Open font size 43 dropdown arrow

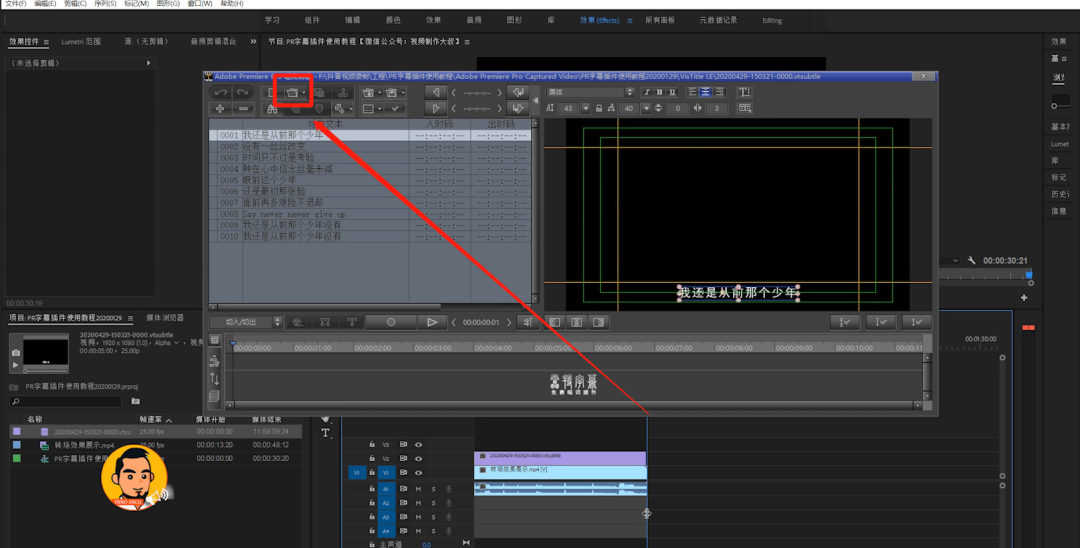(x=585, y=109)
